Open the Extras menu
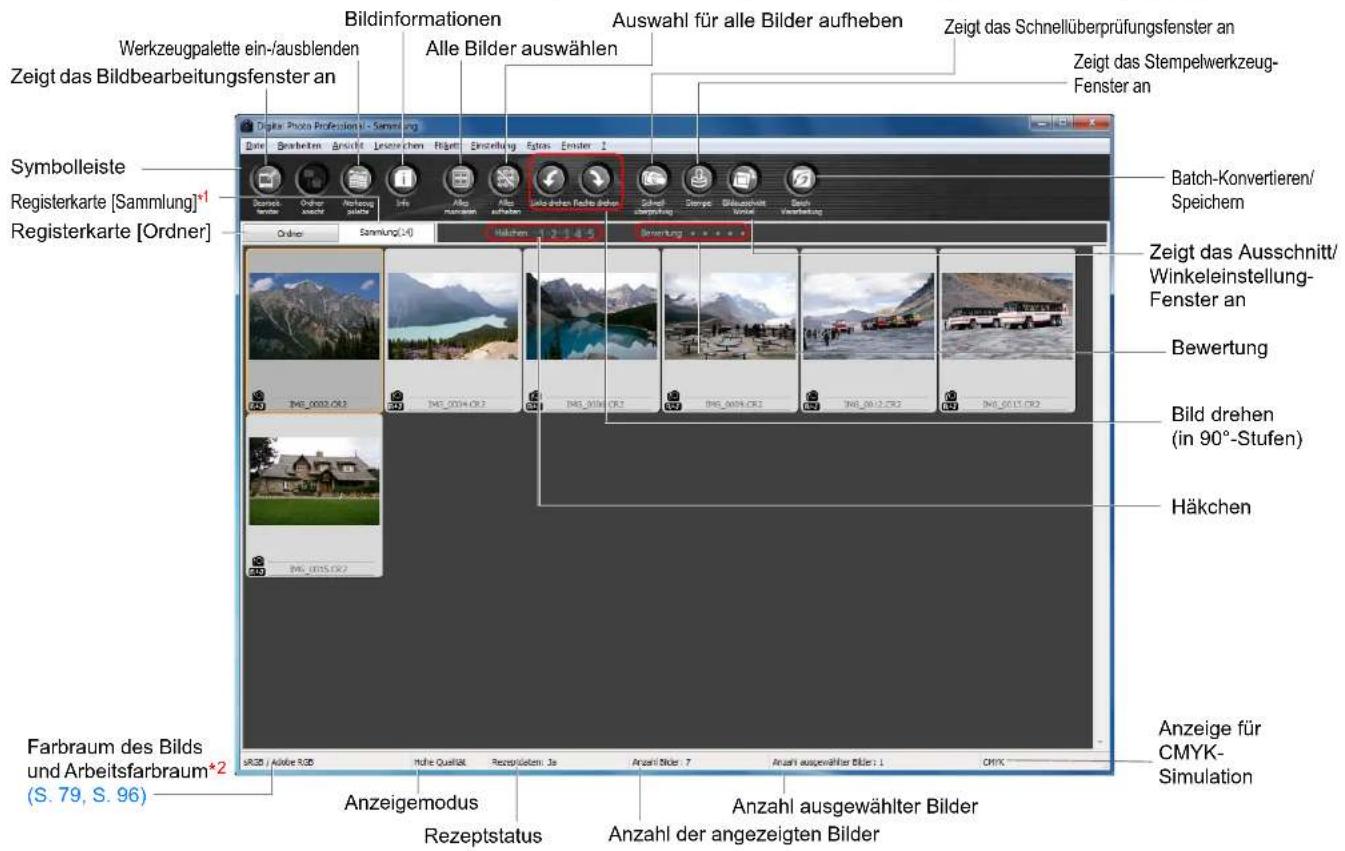The width and height of the screenshot is (1345, 851). tap(538, 145)
